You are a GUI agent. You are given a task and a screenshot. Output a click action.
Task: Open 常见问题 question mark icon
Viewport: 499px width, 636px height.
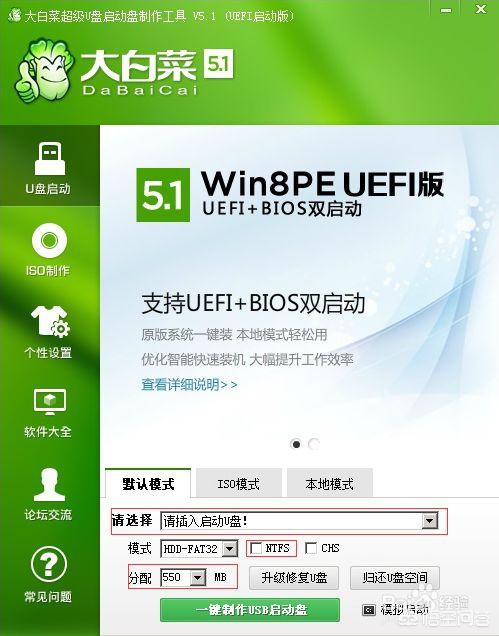[49, 563]
